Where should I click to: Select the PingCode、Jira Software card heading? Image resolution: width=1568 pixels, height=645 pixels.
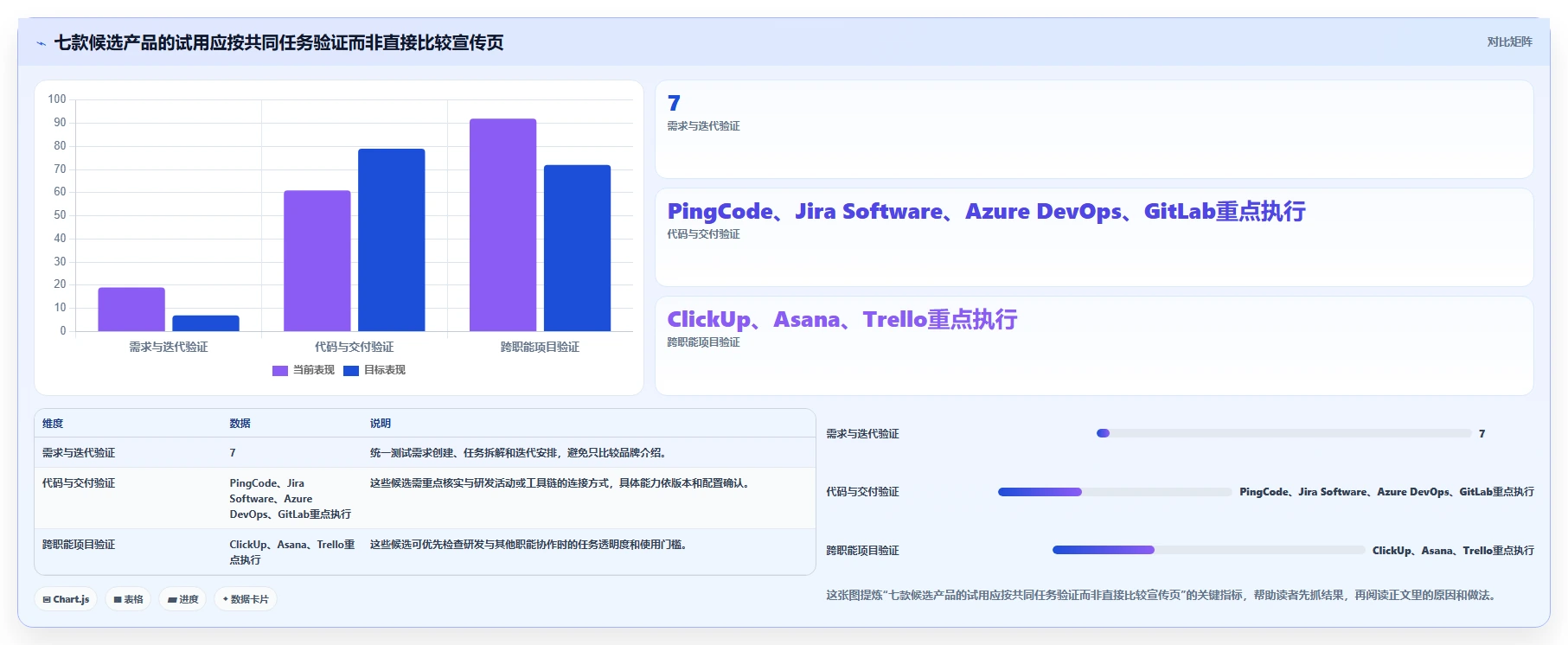[986, 212]
